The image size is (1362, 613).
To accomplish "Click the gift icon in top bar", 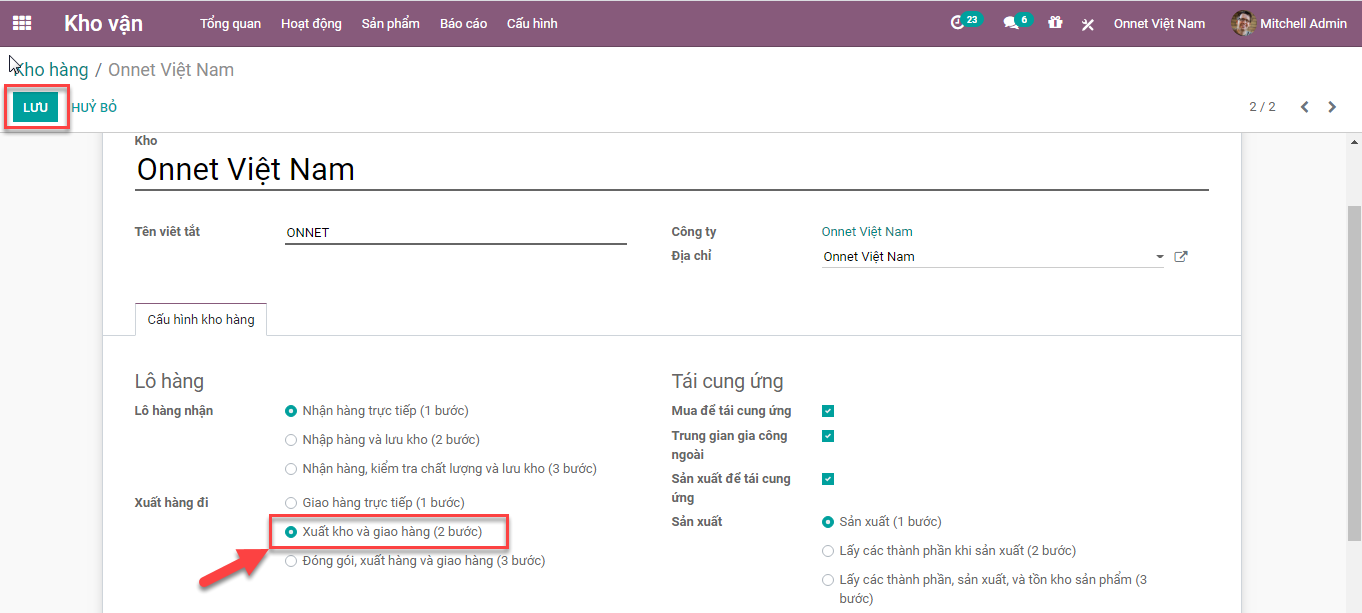I will tap(1055, 22).
